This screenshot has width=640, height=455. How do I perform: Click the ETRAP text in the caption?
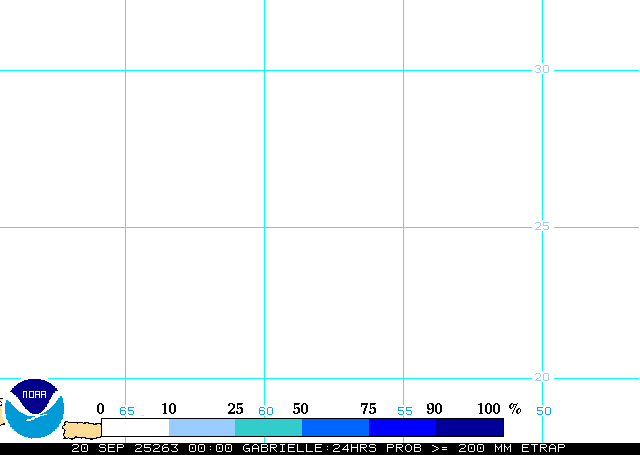[x=545, y=448]
